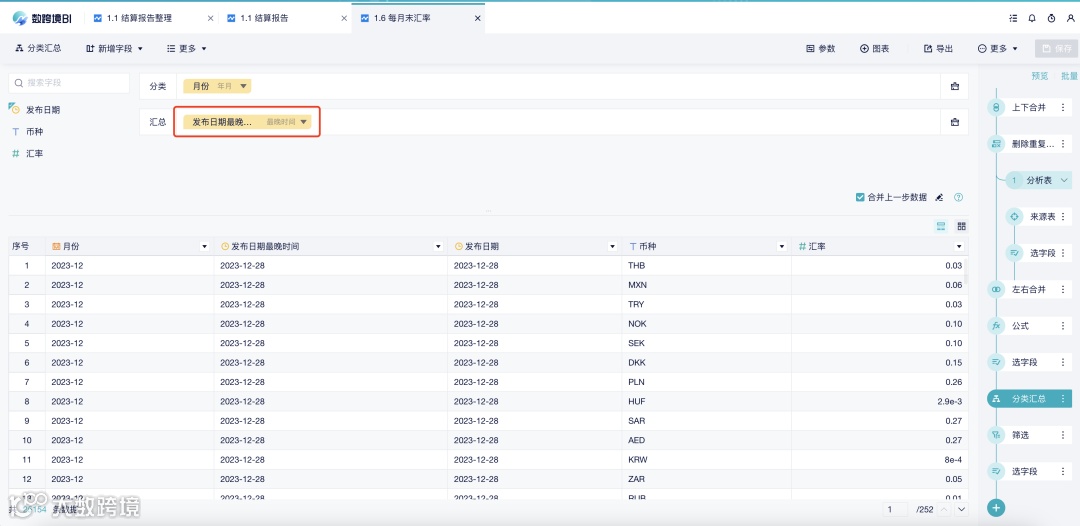Open the task list icon in header

pyautogui.click(x=1012, y=19)
